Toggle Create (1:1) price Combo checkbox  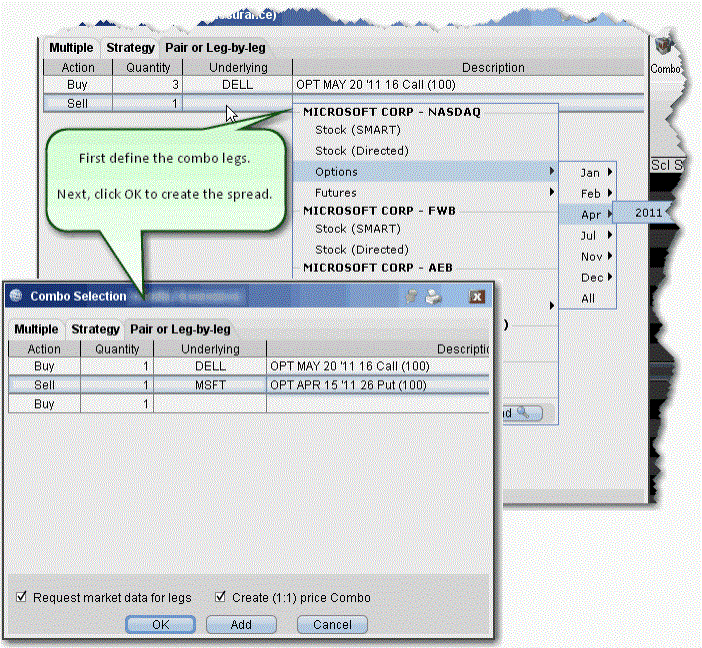pos(222,598)
